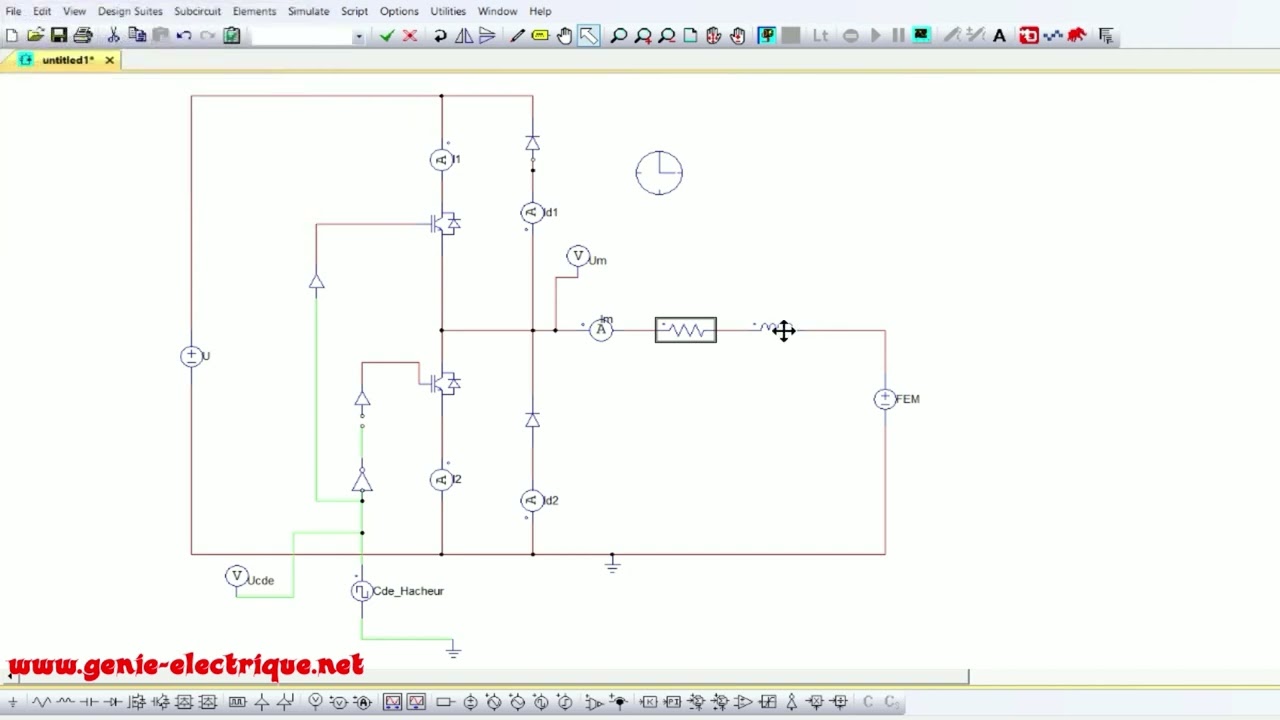Open the Design Suites menu
This screenshot has height=720, width=1280.
(130, 11)
